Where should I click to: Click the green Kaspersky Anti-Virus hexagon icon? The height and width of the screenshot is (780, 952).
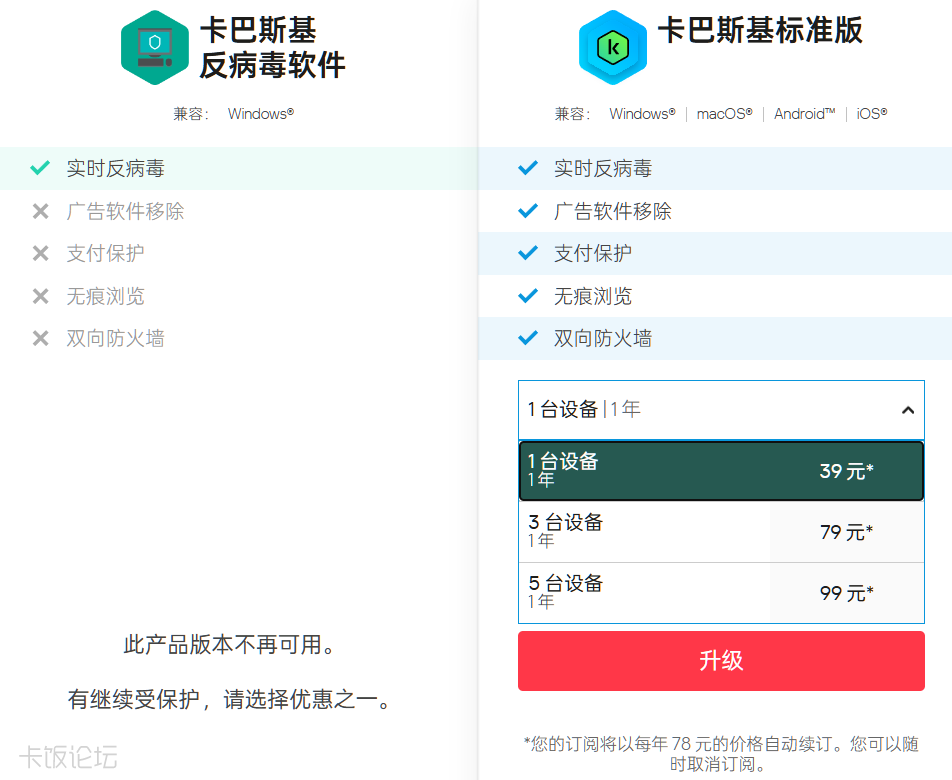[155, 47]
